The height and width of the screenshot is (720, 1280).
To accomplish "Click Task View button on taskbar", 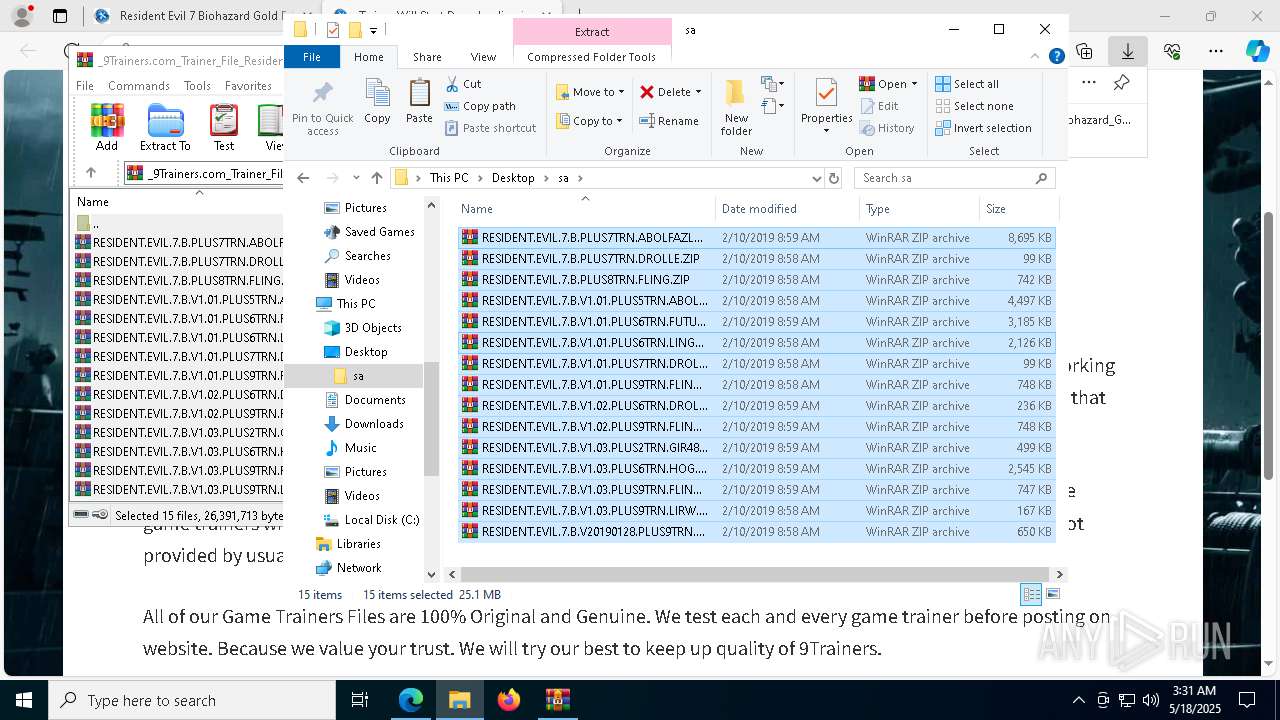I will pos(360,700).
